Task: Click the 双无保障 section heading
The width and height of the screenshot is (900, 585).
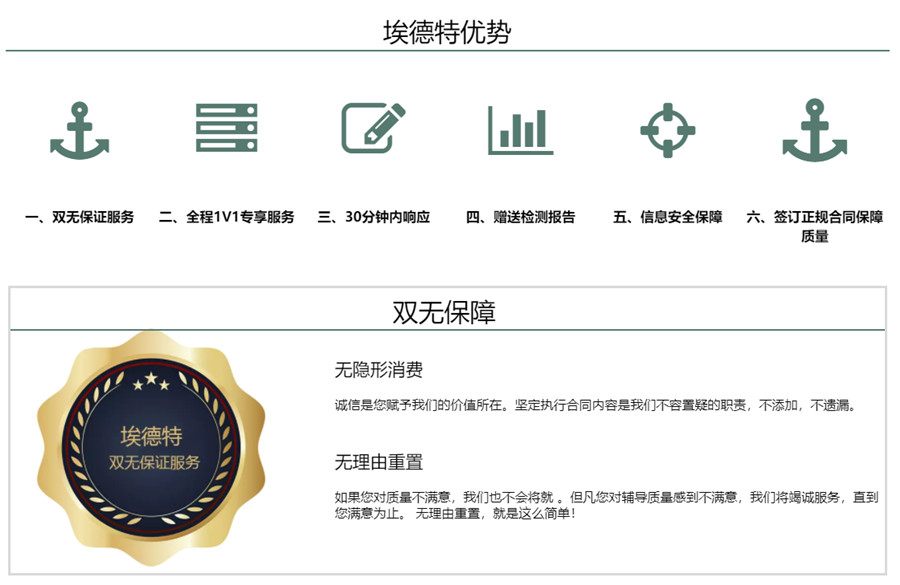Action: pos(444,312)
